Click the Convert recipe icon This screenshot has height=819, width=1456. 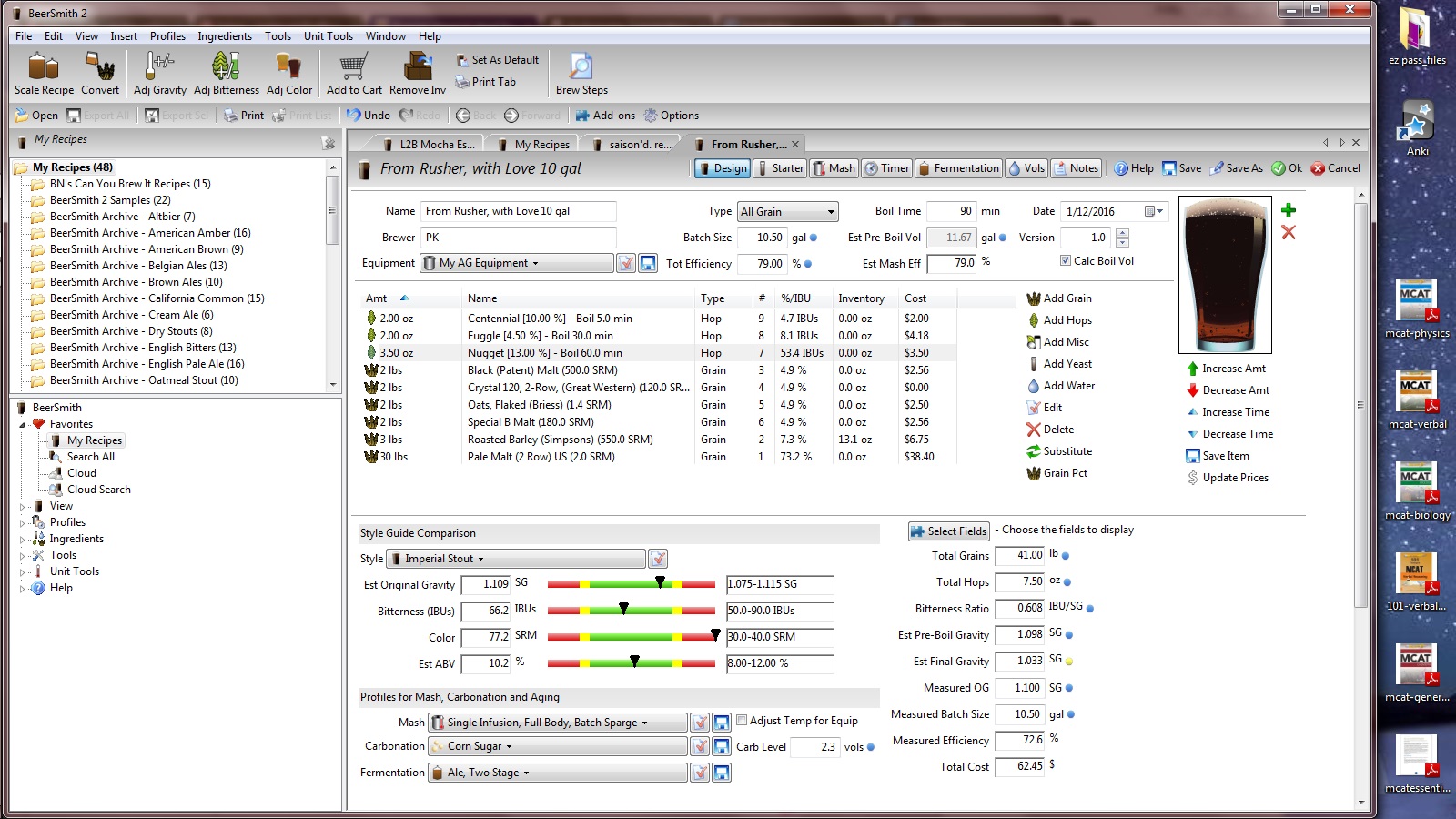pyautogui.click(x=100, y=66)
